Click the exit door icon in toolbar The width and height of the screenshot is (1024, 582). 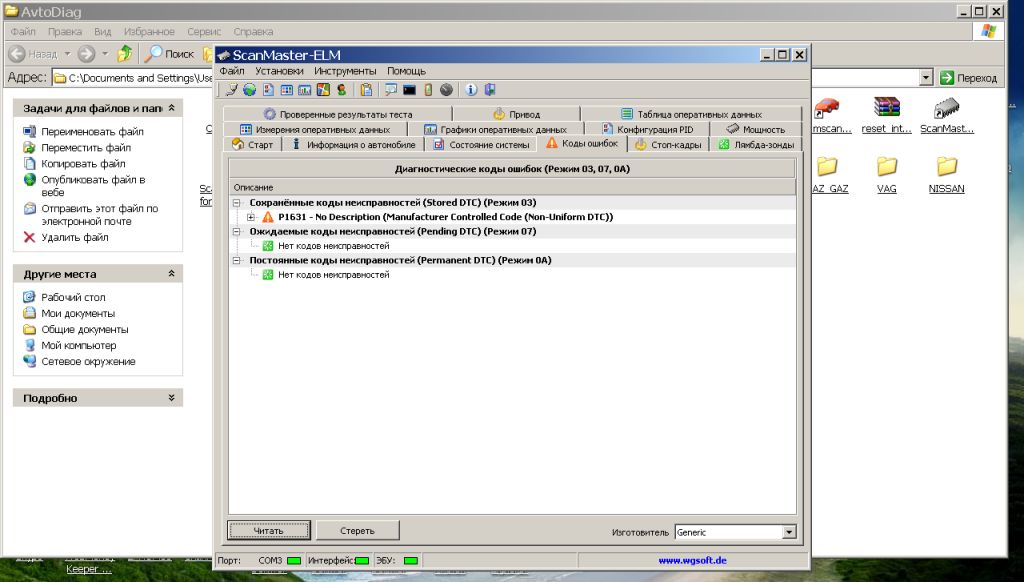(x=487, y=90)
